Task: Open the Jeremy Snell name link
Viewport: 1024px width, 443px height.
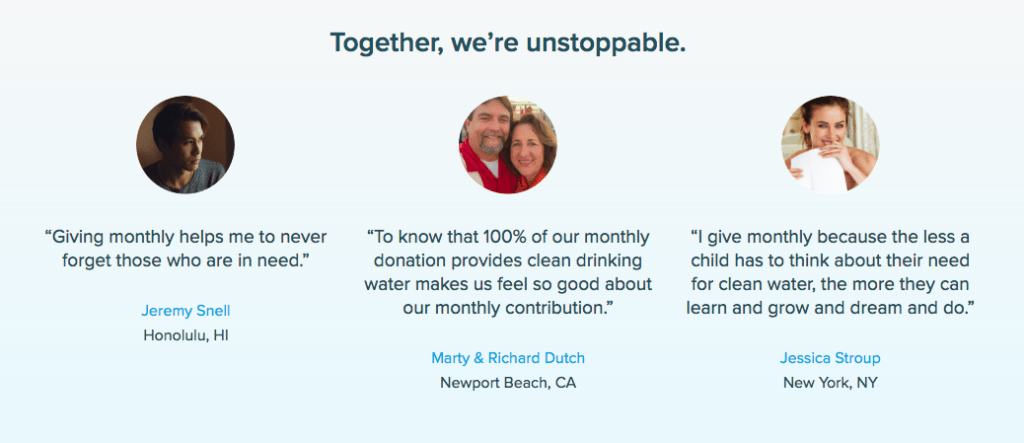Action: click(x=186, y=310)
